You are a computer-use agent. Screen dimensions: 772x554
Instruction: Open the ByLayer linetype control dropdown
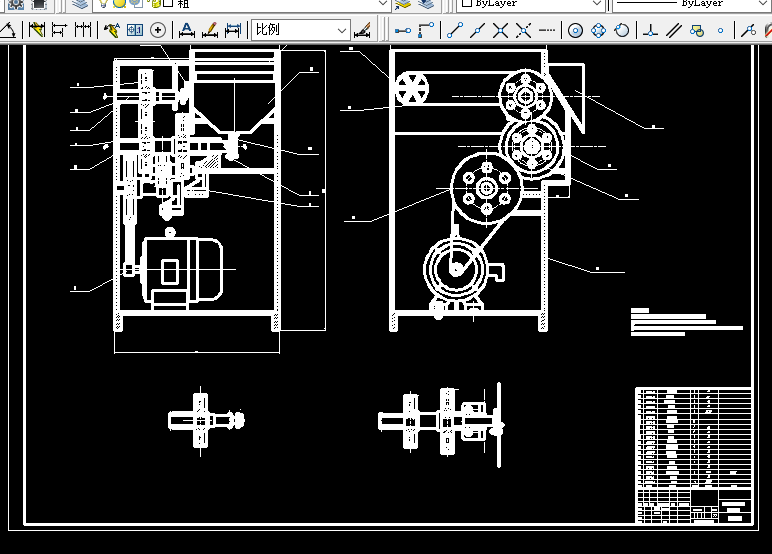click(692, 3)
